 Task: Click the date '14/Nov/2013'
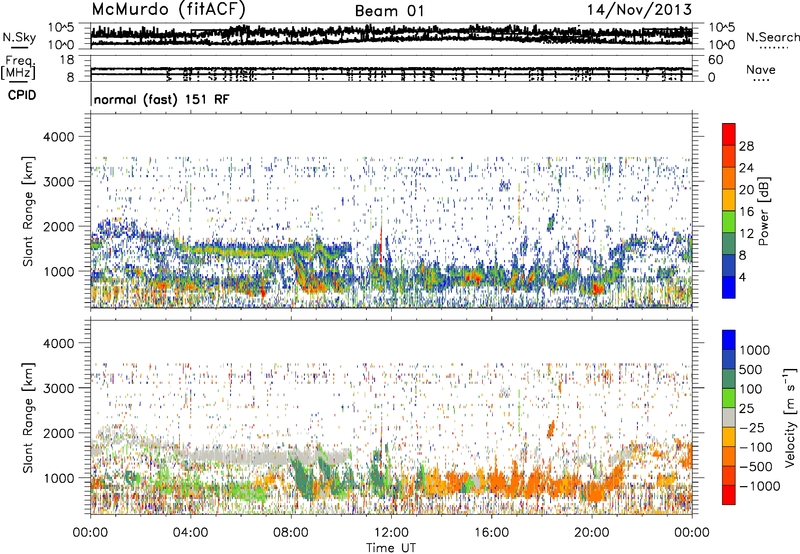pyautogui.click(x=639, y=9)
